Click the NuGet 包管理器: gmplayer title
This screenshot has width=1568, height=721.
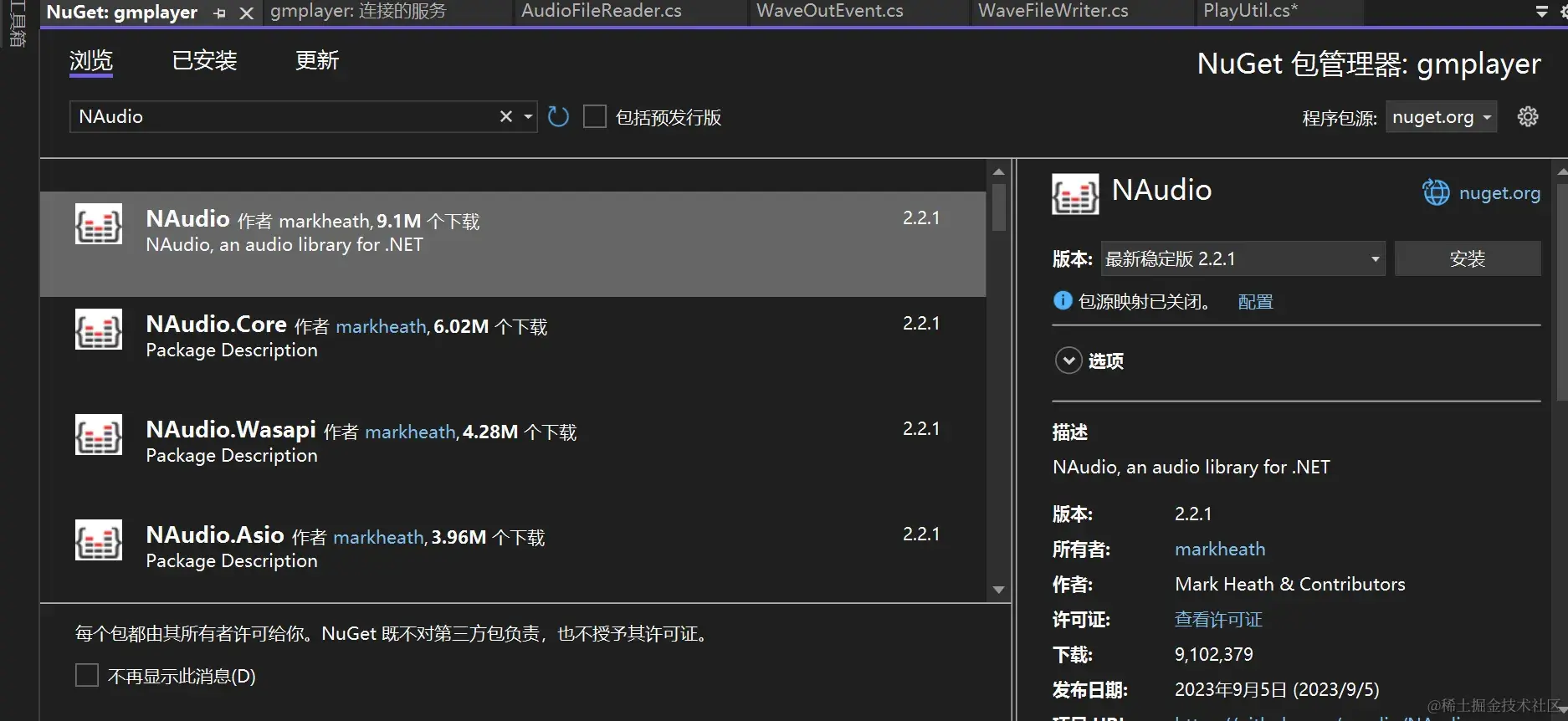1369,64
